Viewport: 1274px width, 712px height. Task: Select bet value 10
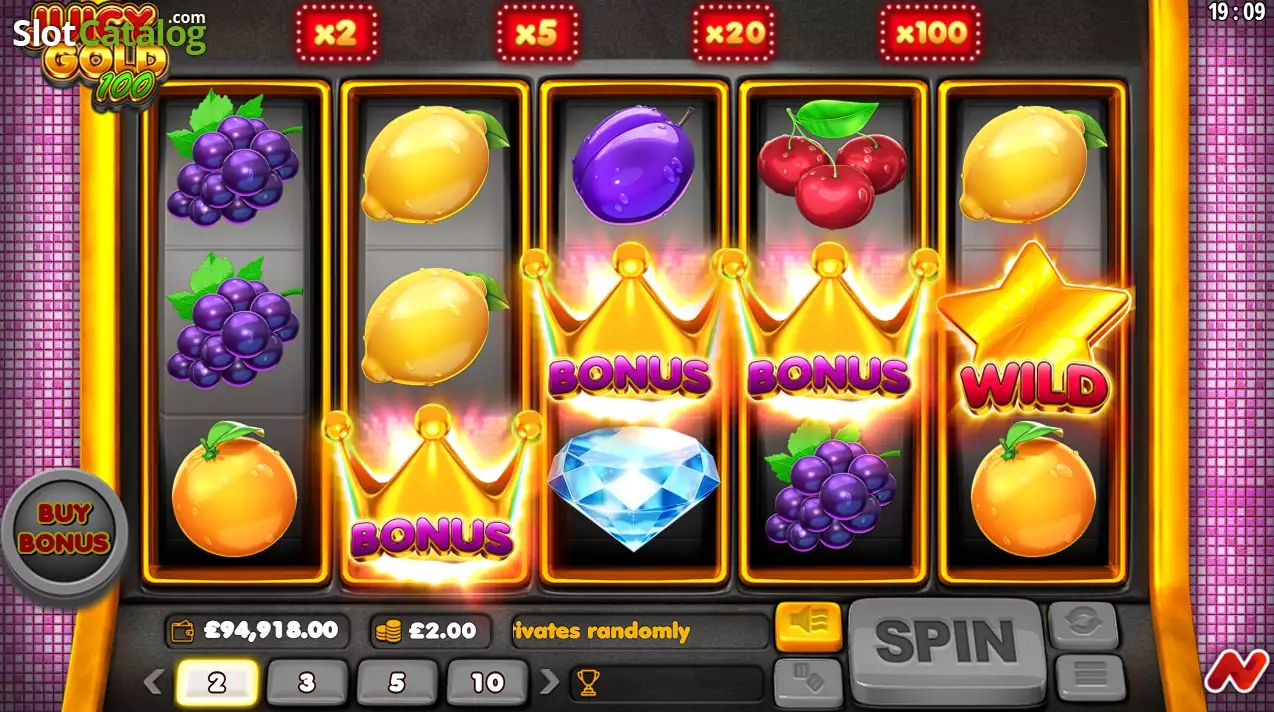487,683
